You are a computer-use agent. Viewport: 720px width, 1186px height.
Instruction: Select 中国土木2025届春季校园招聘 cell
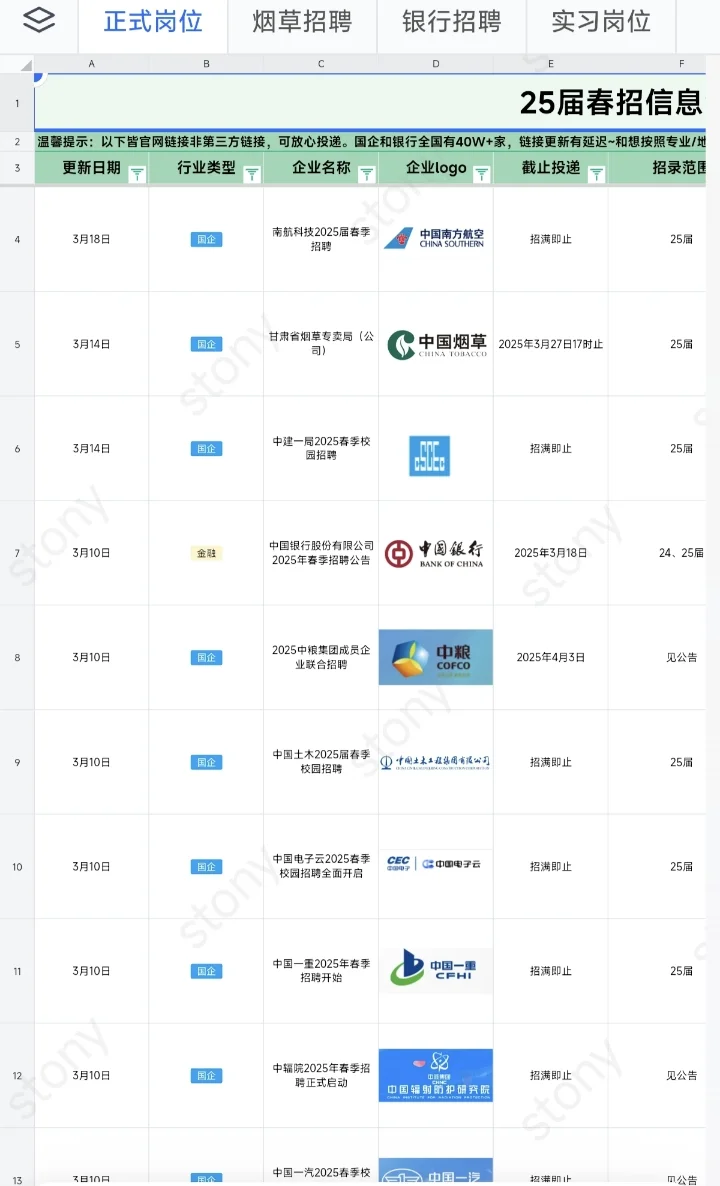(x=321, y=762)
